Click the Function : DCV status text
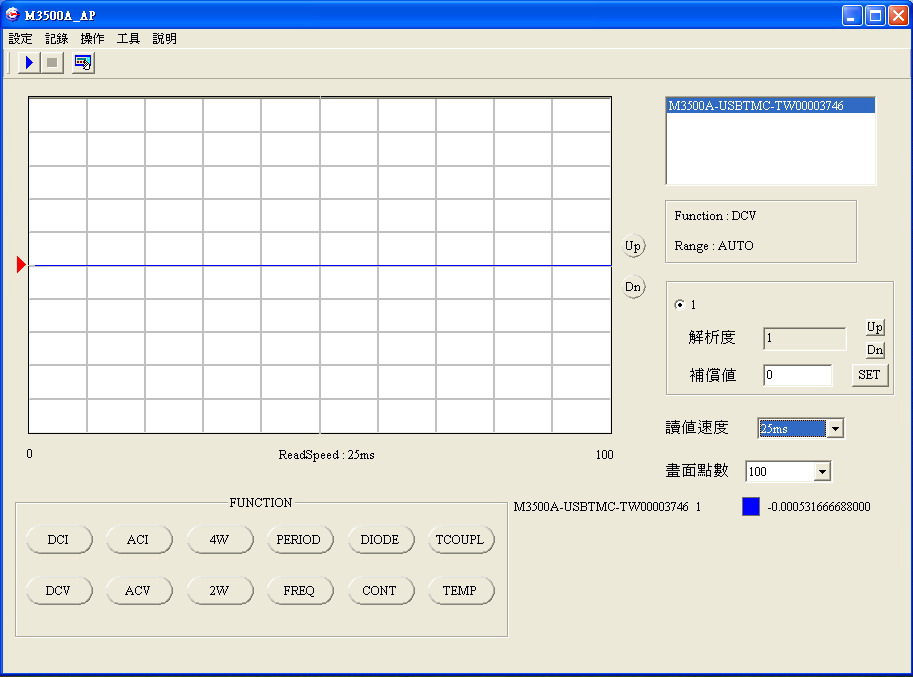 point(715,216)
